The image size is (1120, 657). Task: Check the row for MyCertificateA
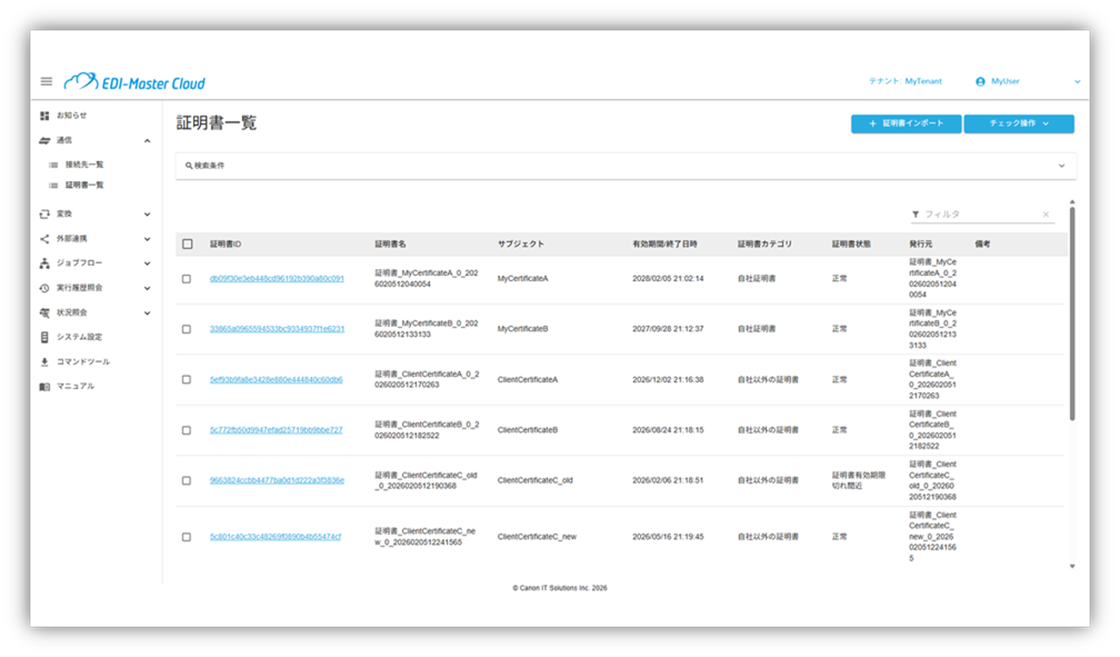(x=187, y=279)
